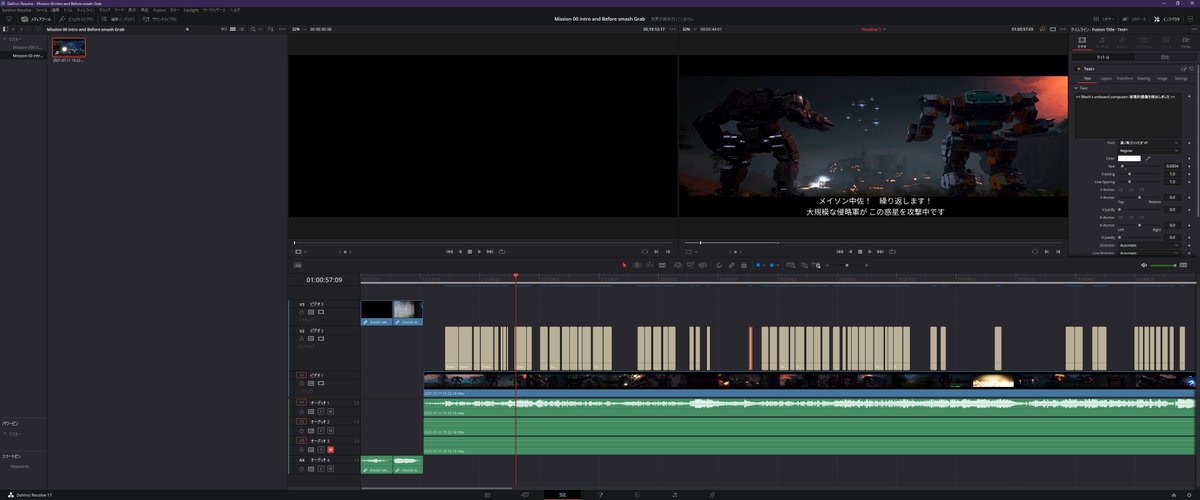Viewport: 1200px width, 500px height.
Task: Open the Color page icon
Action: (637, 494)
